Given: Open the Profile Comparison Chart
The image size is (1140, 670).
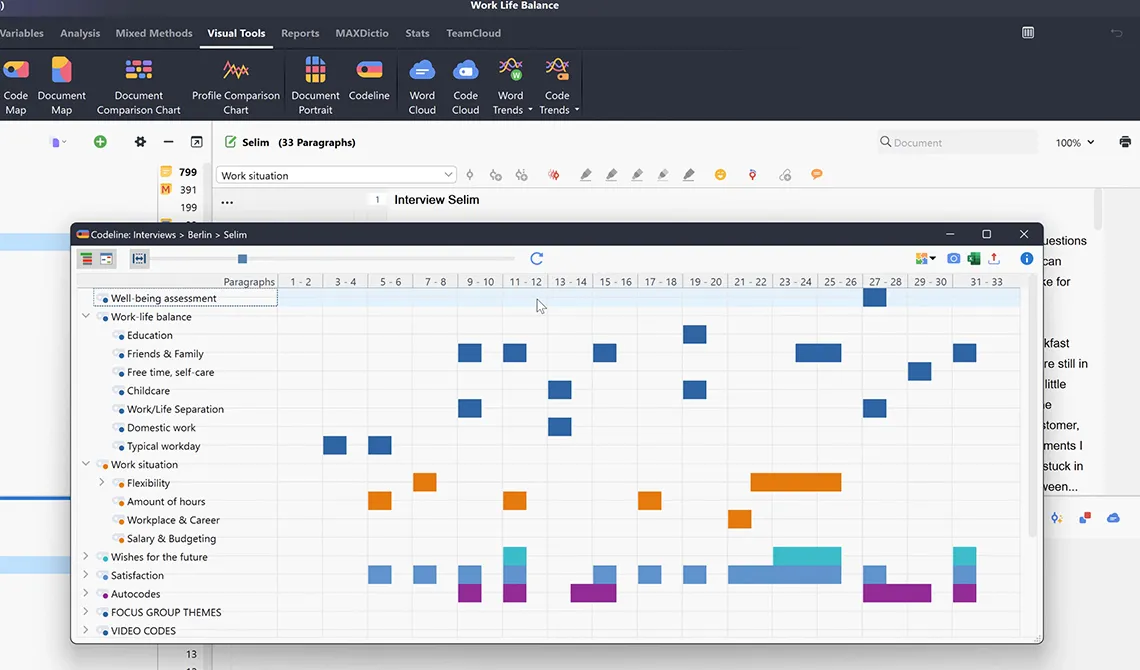Looking at the screenshot, I should coord(236,86).
